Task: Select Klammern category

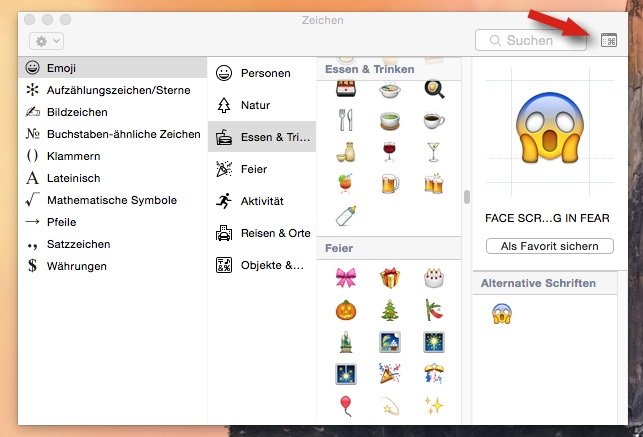Action: pyautogui.click(x=113, y=156)
